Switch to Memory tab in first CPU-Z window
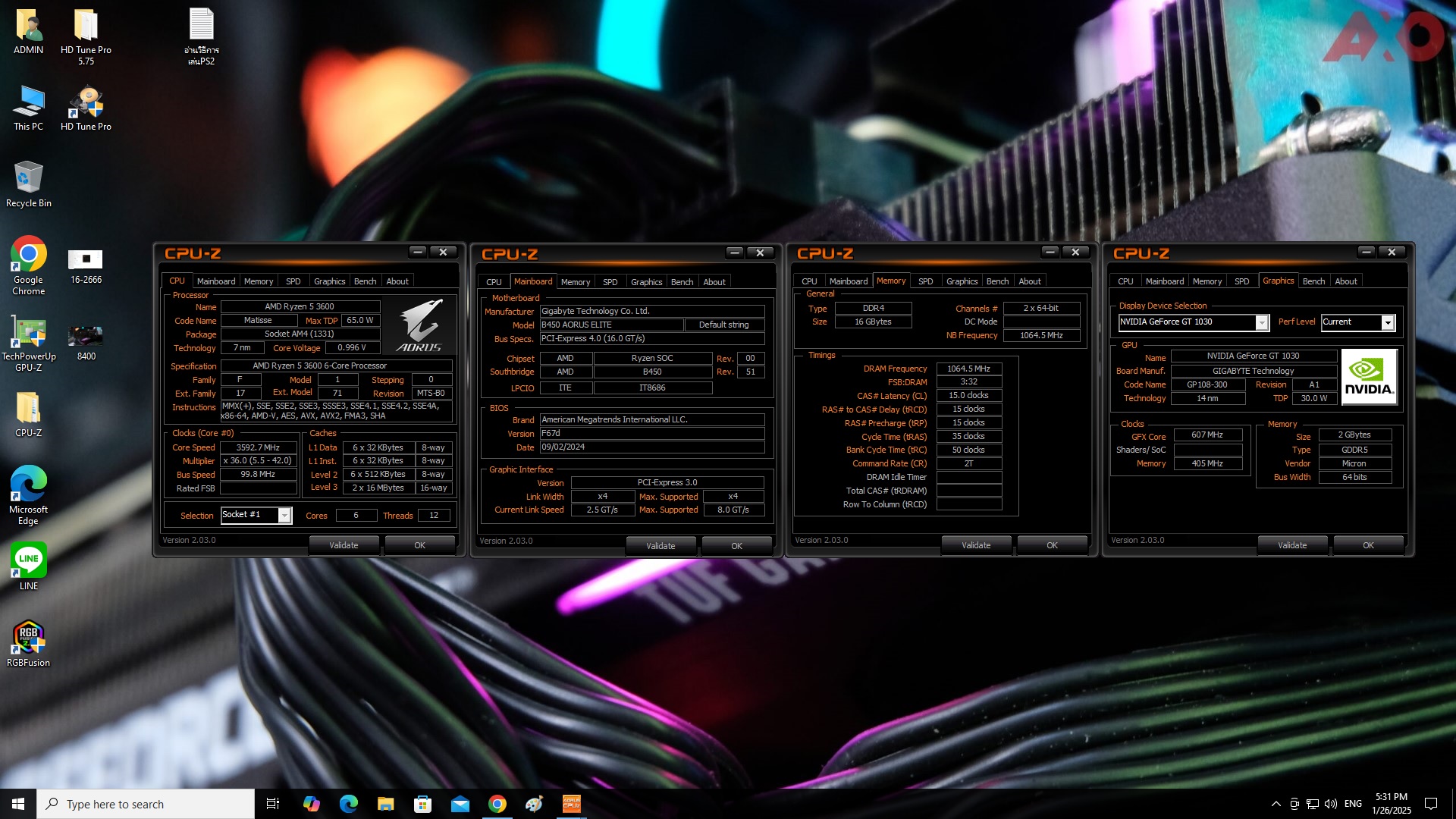 pyautogui.click(x=259, y=281)
